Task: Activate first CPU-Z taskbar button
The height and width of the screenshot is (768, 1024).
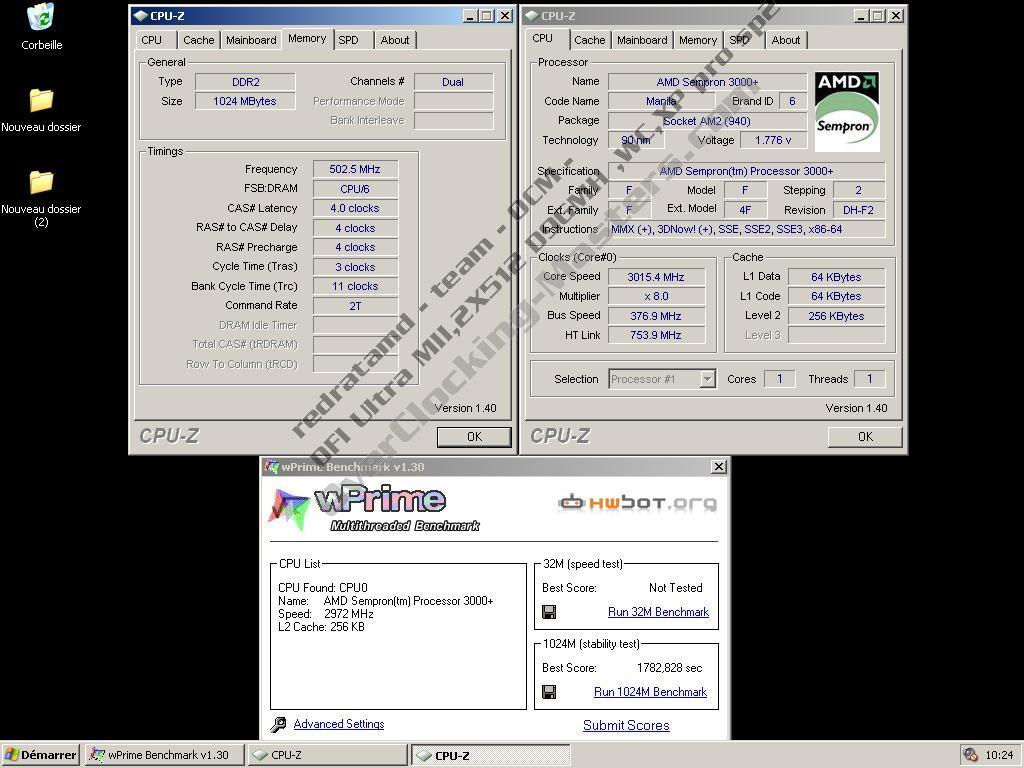Action: (x=328, y=755)
